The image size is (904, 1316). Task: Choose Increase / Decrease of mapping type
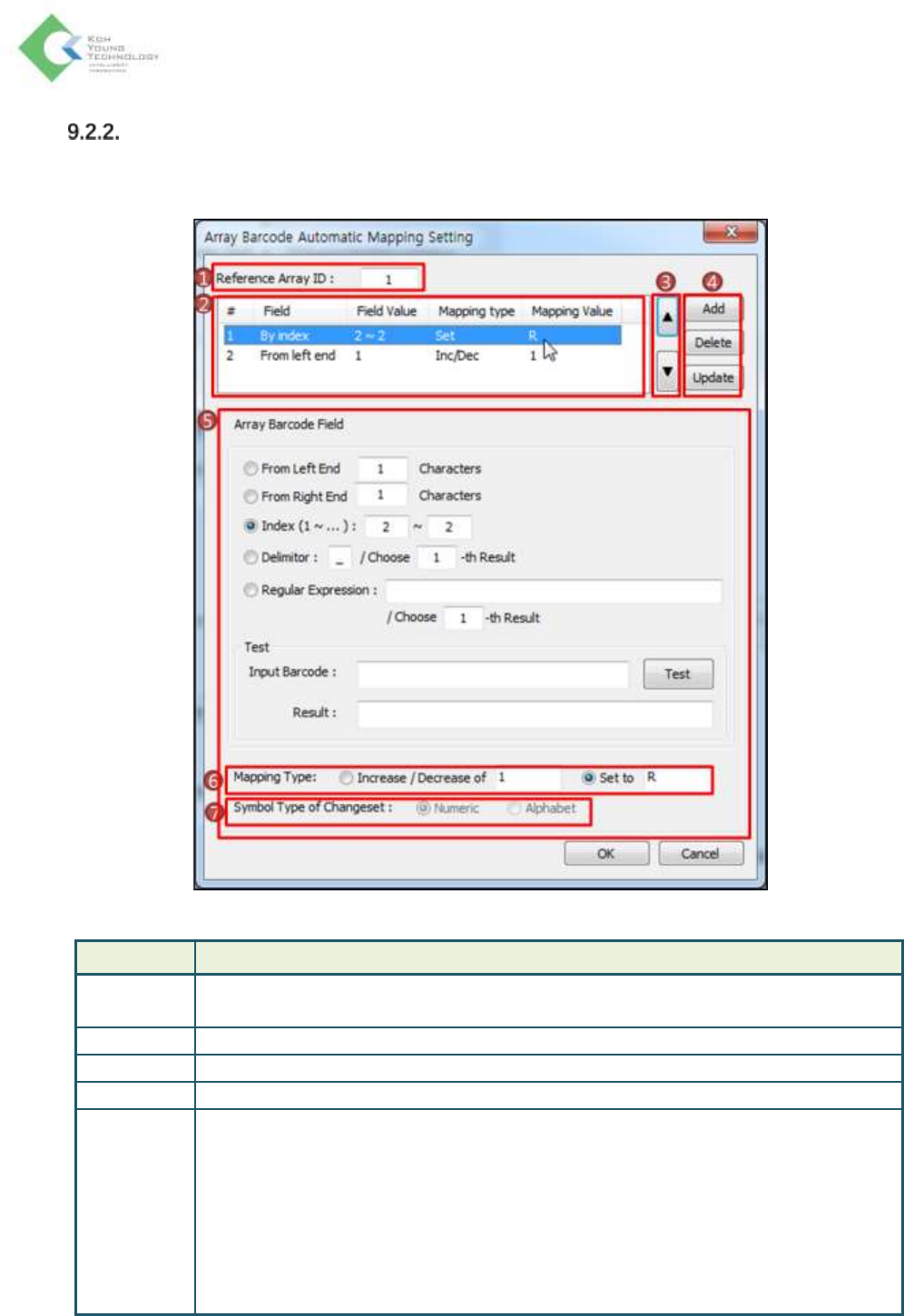pos(346,778)
